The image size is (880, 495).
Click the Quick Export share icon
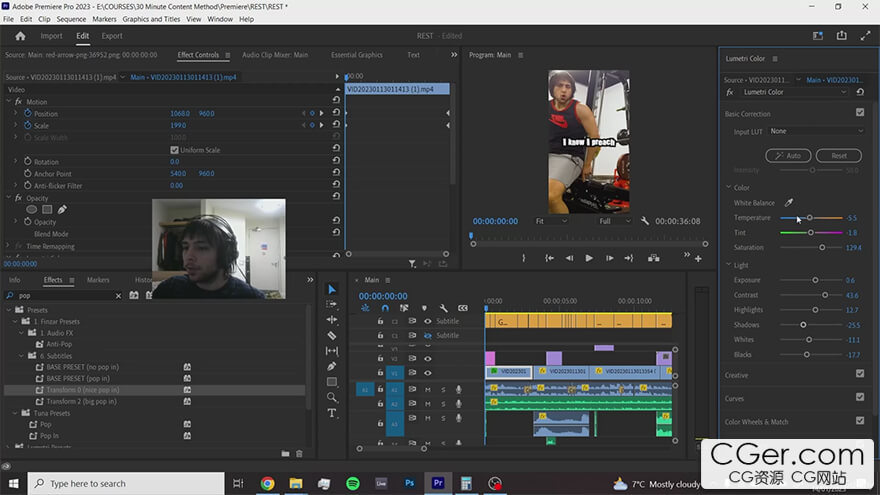(x=841, y=35)
